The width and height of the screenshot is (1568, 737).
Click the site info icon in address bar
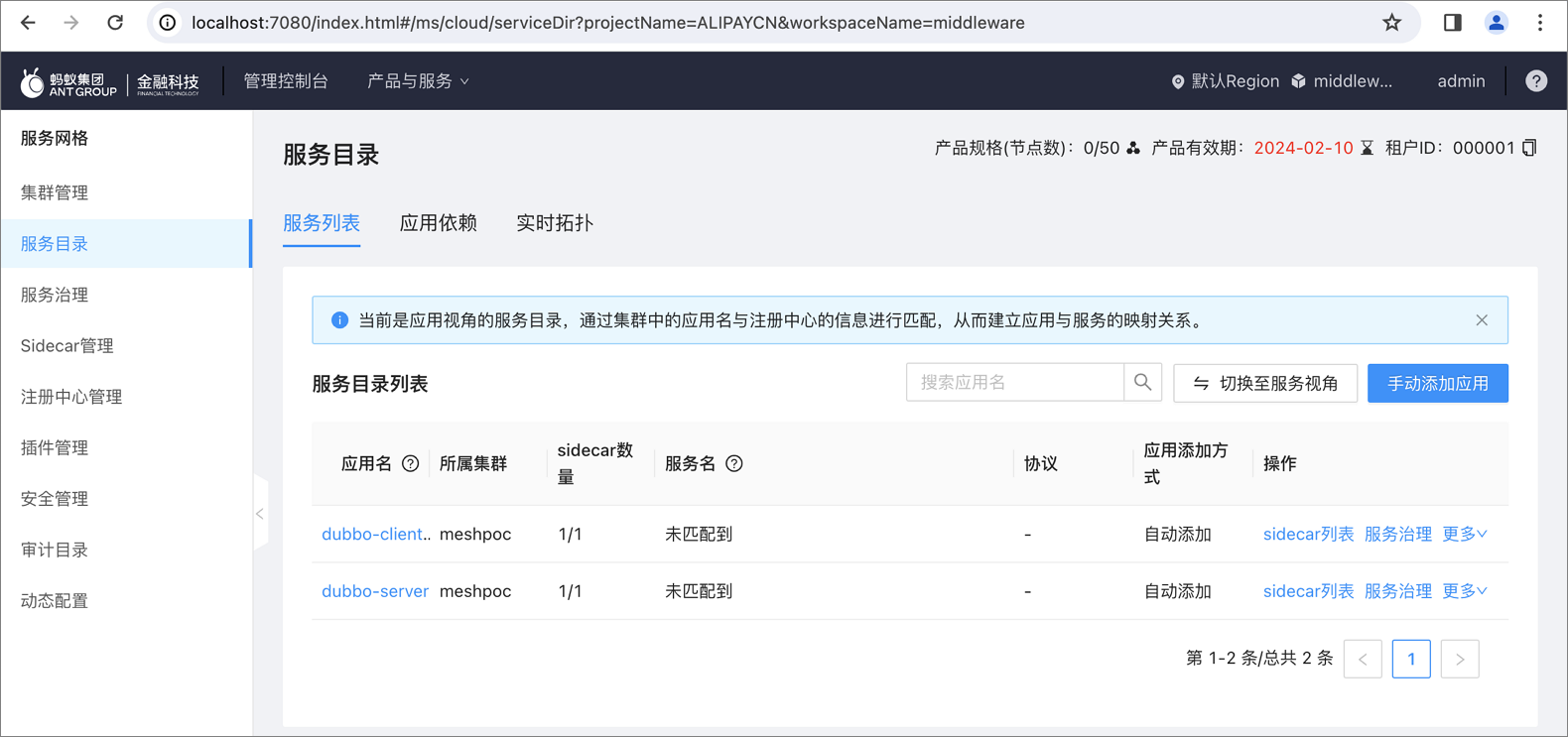169,22
